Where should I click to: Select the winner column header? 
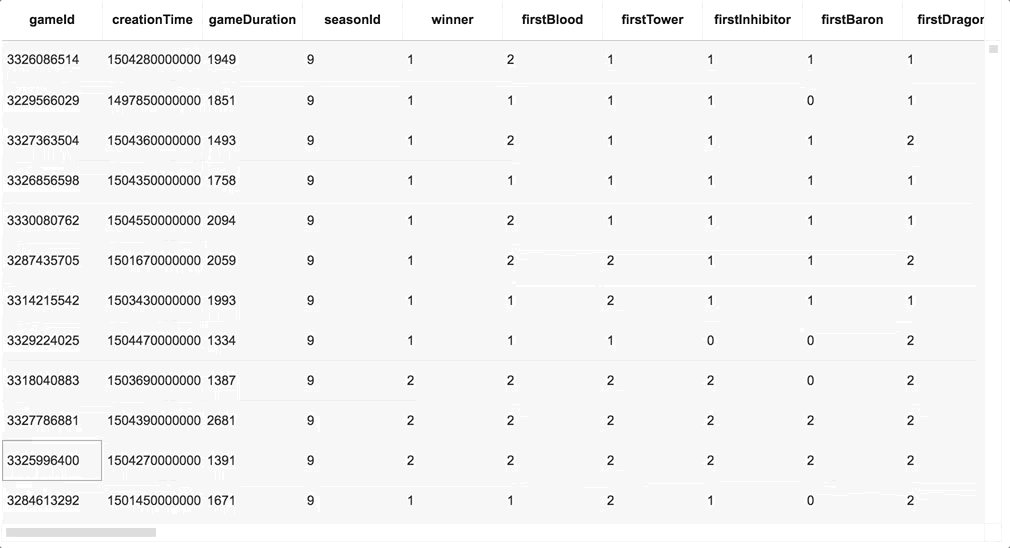(x=452, y=20)
